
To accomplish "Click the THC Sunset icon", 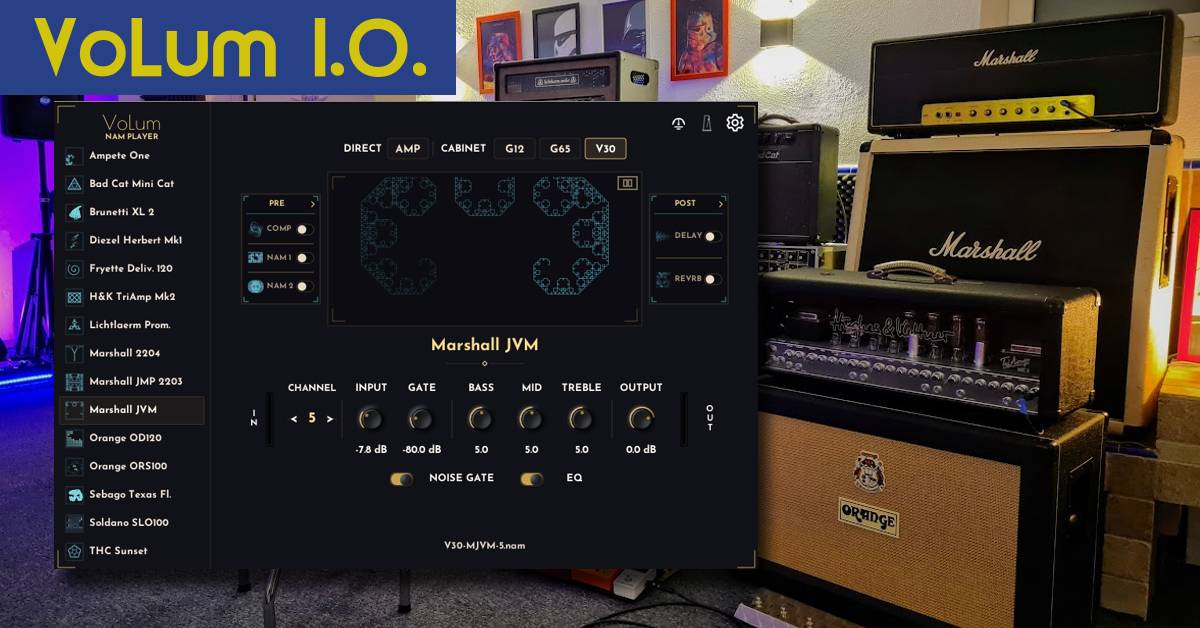I will [74, 551].
